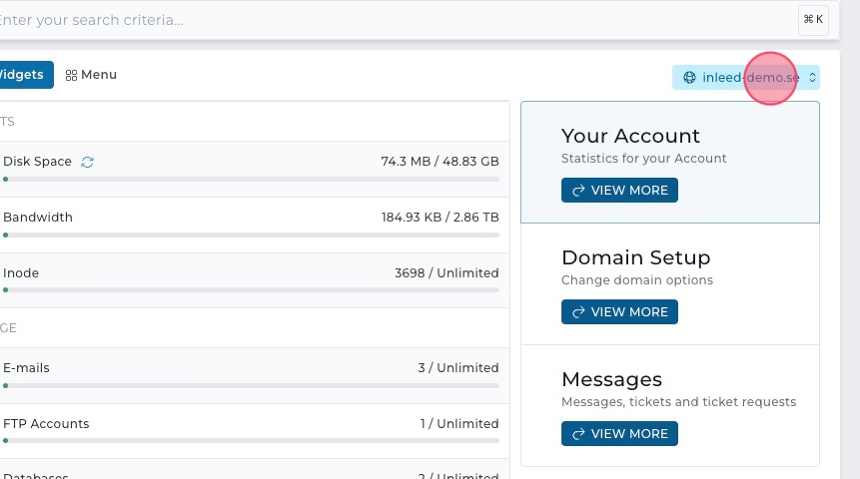Click the Disk Space refresh icon
The height and width of the screenshot is (479, 860).
pyautogui.click(x=88, y=162)
